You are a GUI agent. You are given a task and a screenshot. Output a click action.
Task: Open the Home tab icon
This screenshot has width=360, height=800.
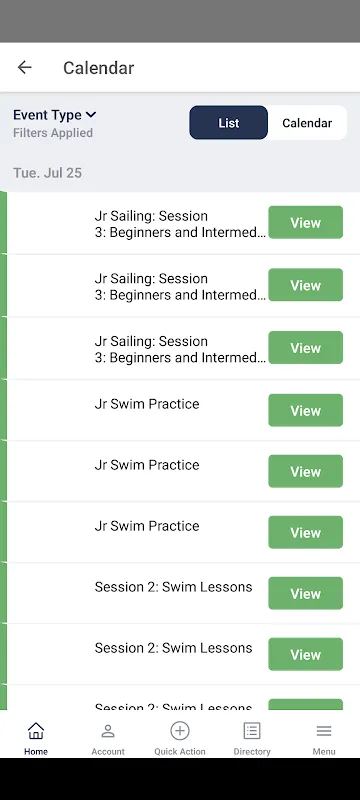click(36, 731)
